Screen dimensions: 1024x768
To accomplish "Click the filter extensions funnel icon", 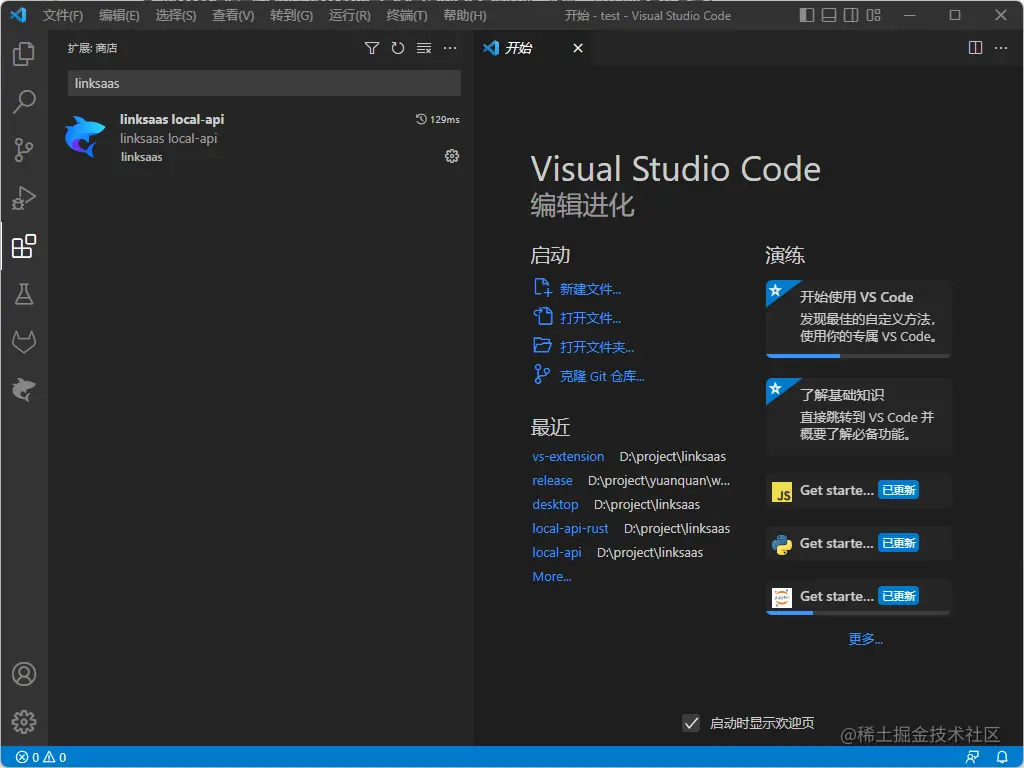I will coord(372,48).
